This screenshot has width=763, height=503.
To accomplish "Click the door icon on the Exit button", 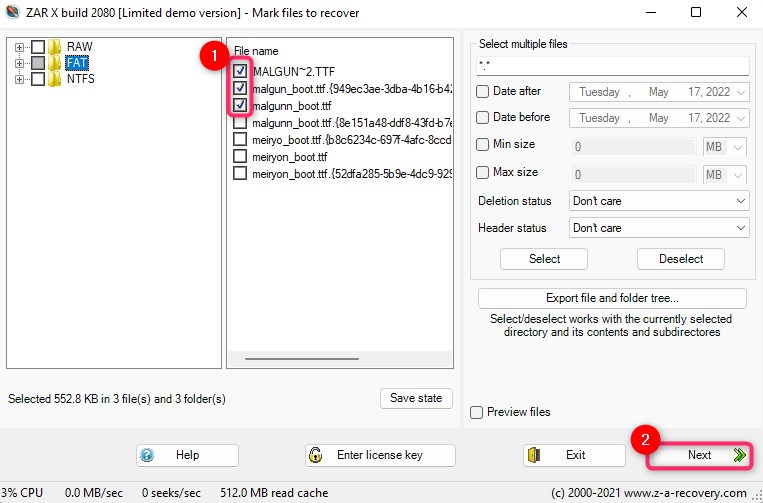I will [x=534, y=455].
